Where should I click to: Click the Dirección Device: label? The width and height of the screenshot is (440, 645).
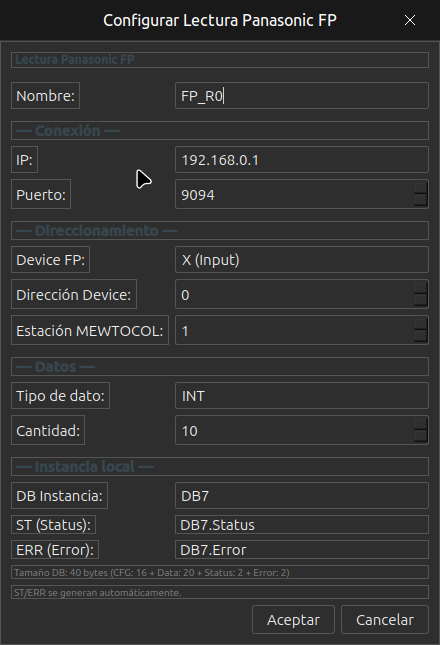coord(74,295)
